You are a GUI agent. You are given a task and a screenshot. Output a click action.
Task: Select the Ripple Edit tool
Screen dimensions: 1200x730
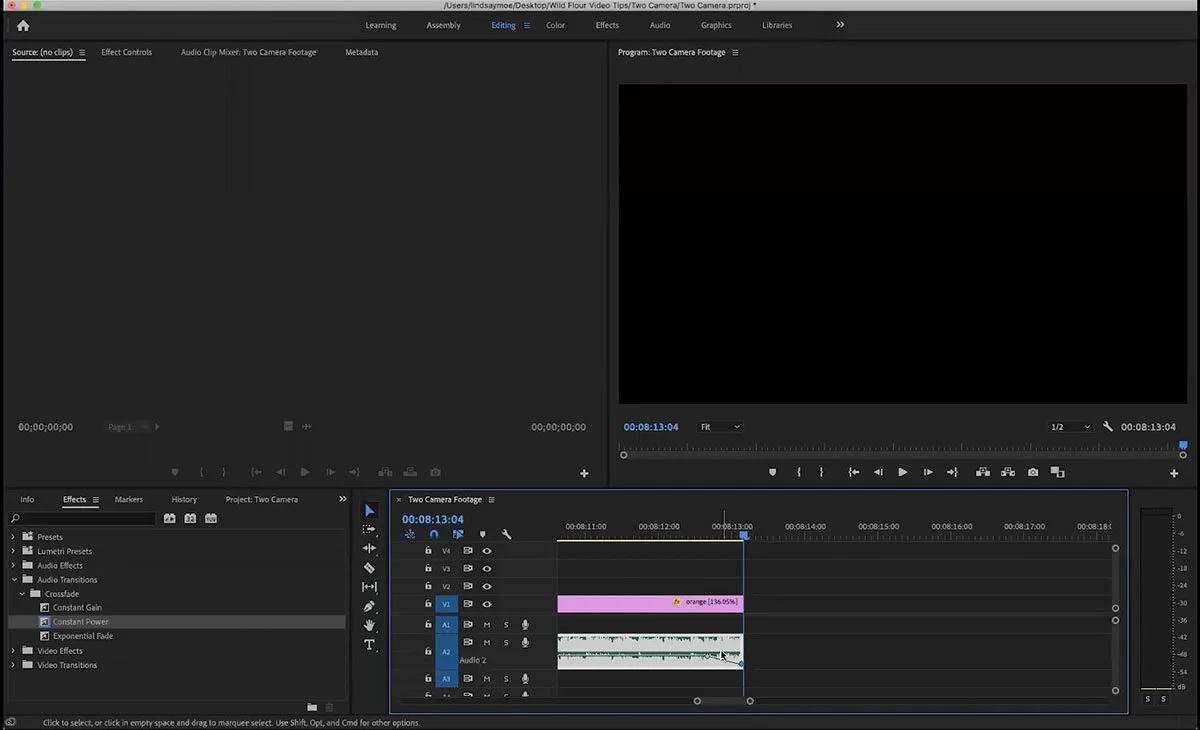point(369,549)
